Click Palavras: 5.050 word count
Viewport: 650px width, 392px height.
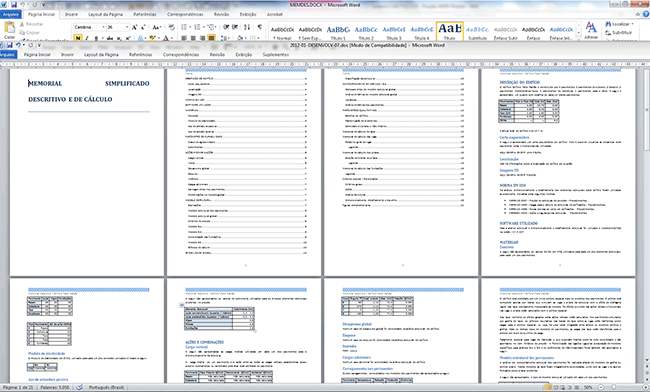coord(55,387)
